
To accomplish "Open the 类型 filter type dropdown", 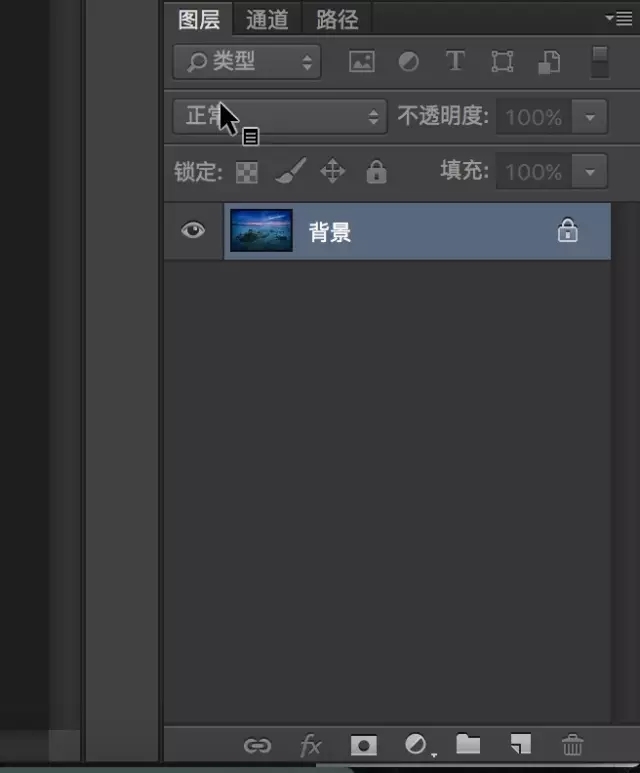I will (x=247, y=62).
